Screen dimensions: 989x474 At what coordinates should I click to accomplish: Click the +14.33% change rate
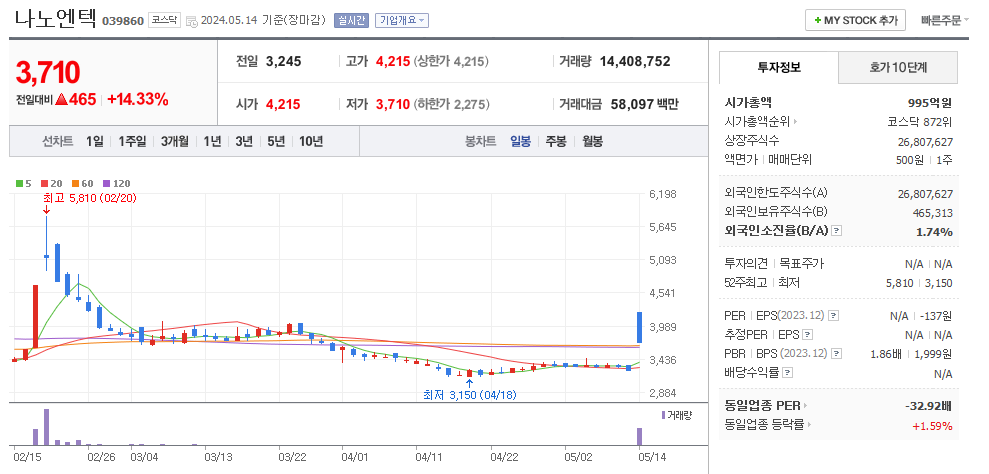coord(138,99)
